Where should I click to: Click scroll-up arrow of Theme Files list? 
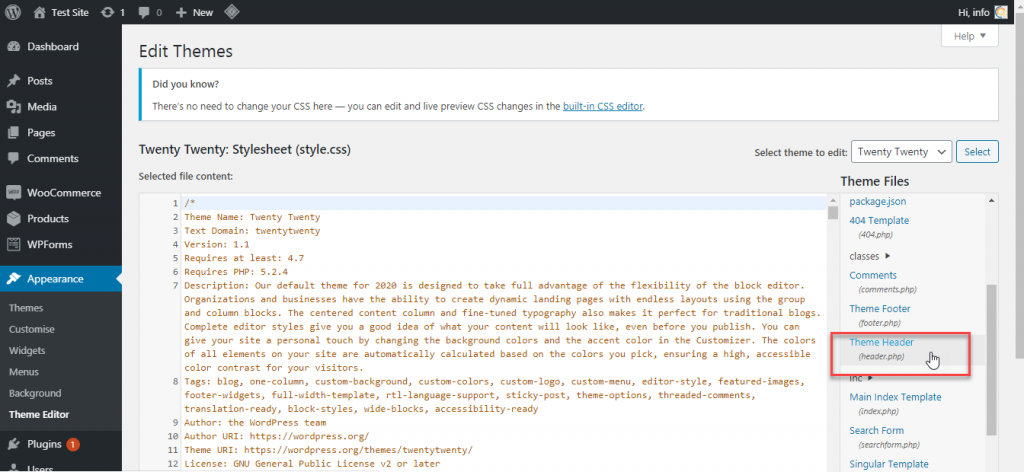tap(992, 200)
